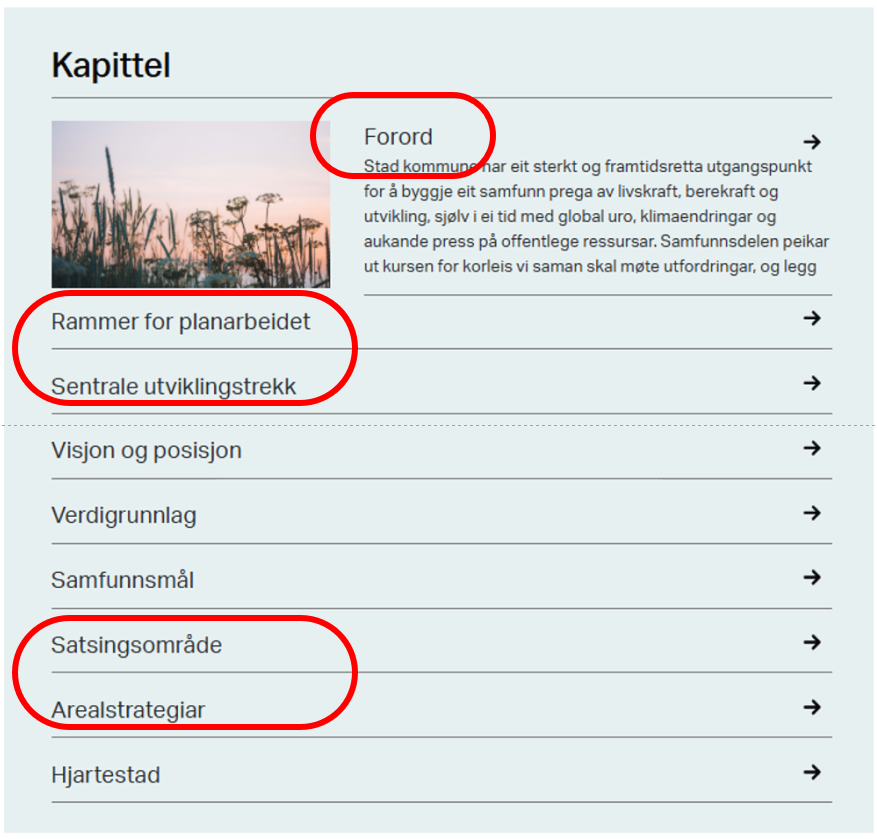Screen dimensions: 877x839
Task: Click the arrow next to Samfunnsmål
Action: 811,577
